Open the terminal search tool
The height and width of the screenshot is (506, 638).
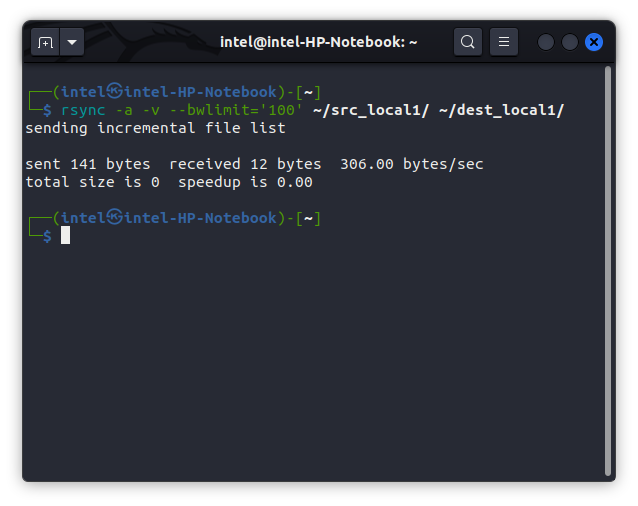click(x=468, y=41)
